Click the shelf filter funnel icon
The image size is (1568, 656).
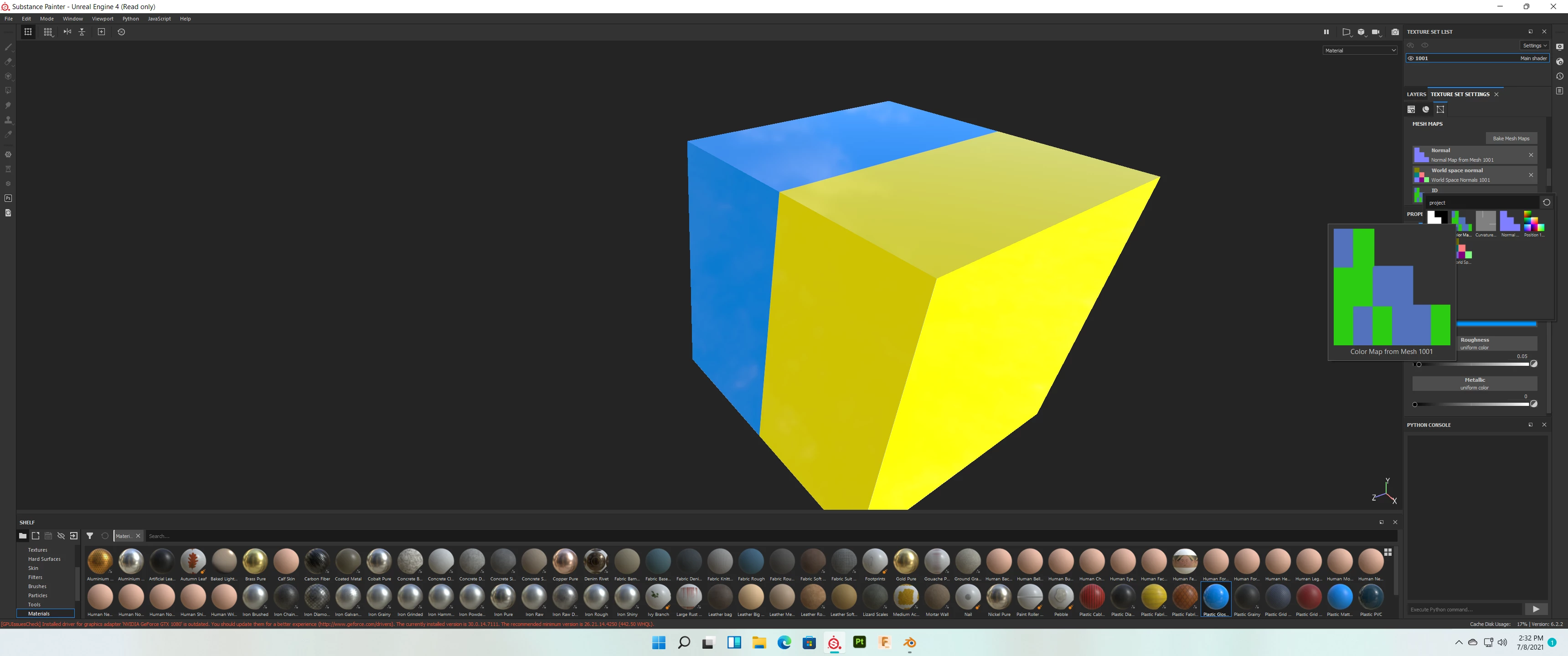pos(89,536)
